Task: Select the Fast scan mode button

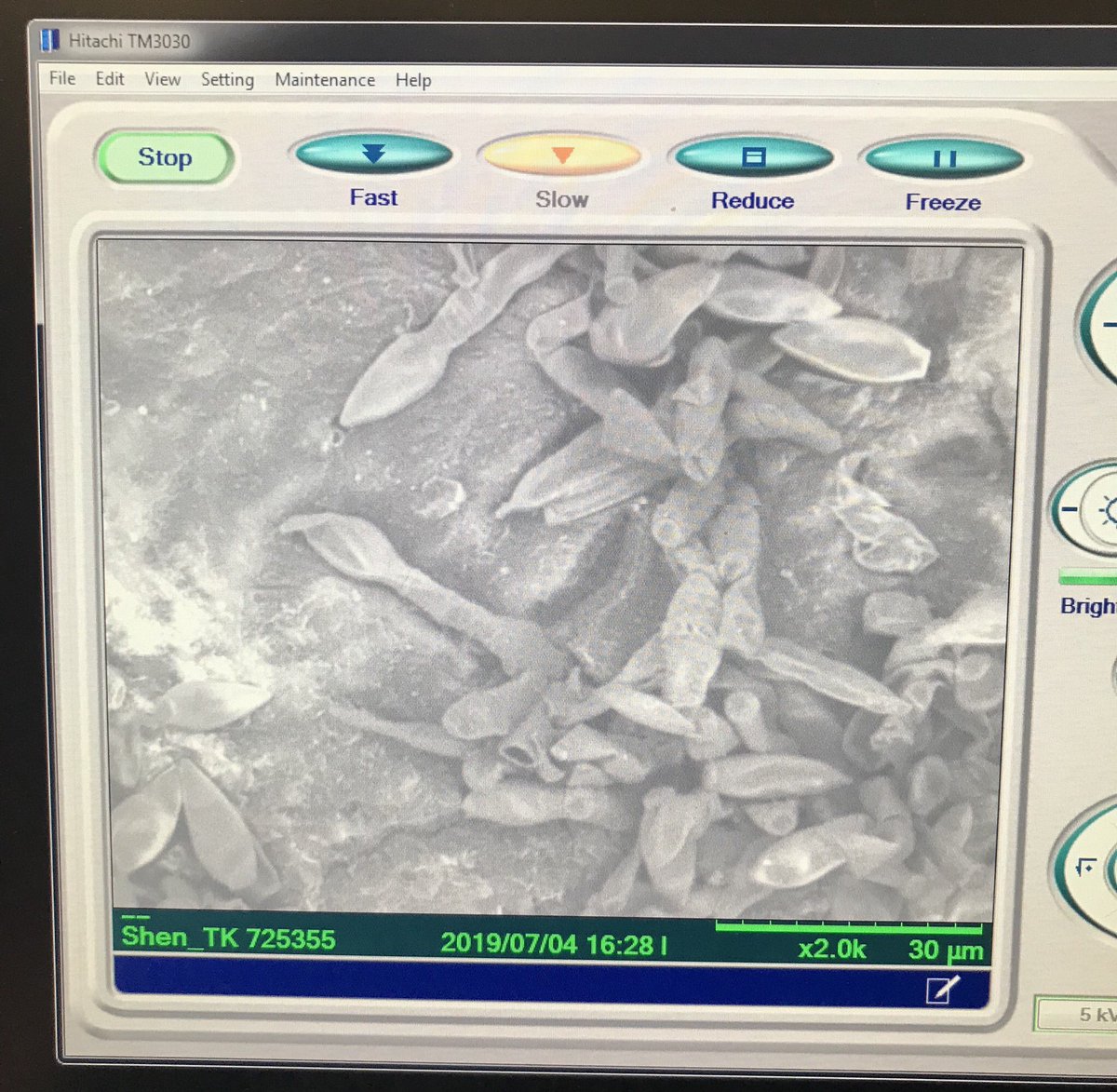Action: coord(373,155)
